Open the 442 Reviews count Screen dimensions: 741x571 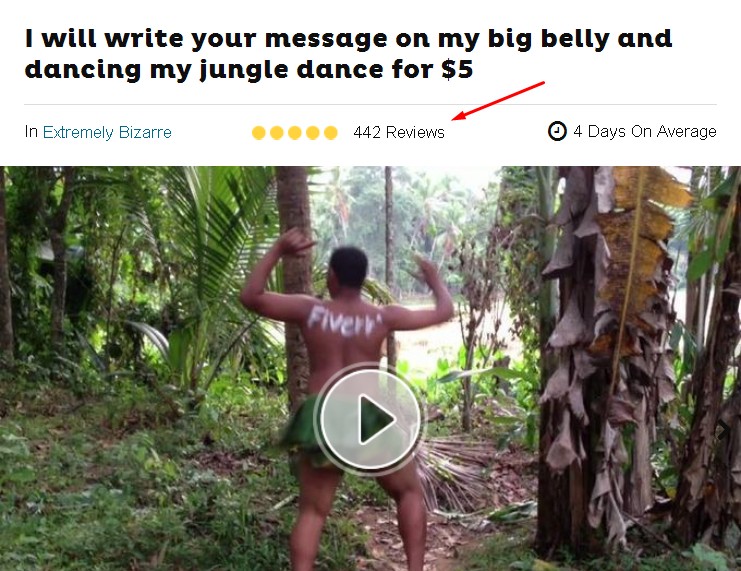click(x=399, y=132)
